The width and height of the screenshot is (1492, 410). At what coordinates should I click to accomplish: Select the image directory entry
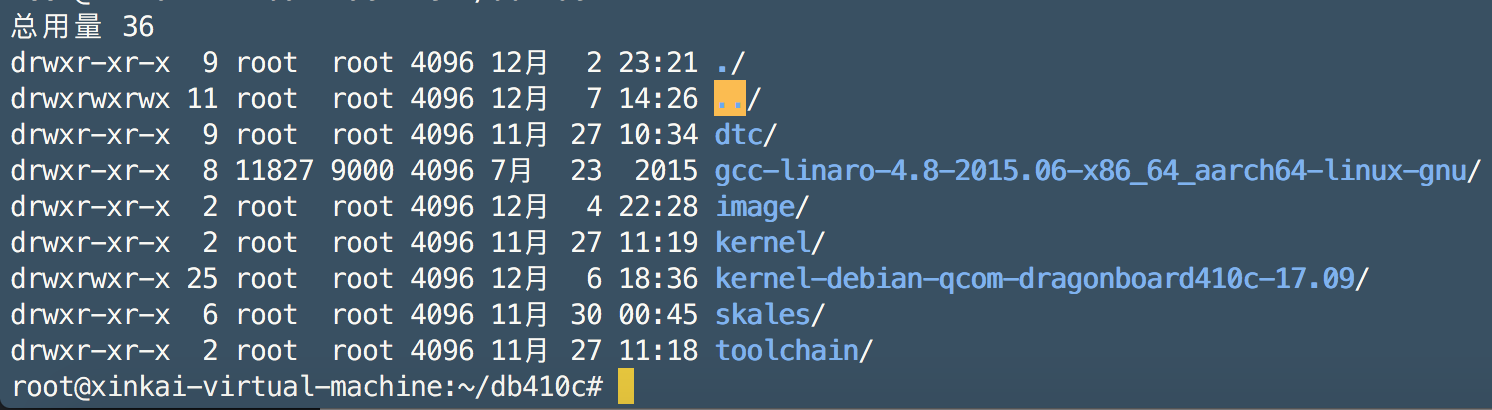click(x=755, y=207)
